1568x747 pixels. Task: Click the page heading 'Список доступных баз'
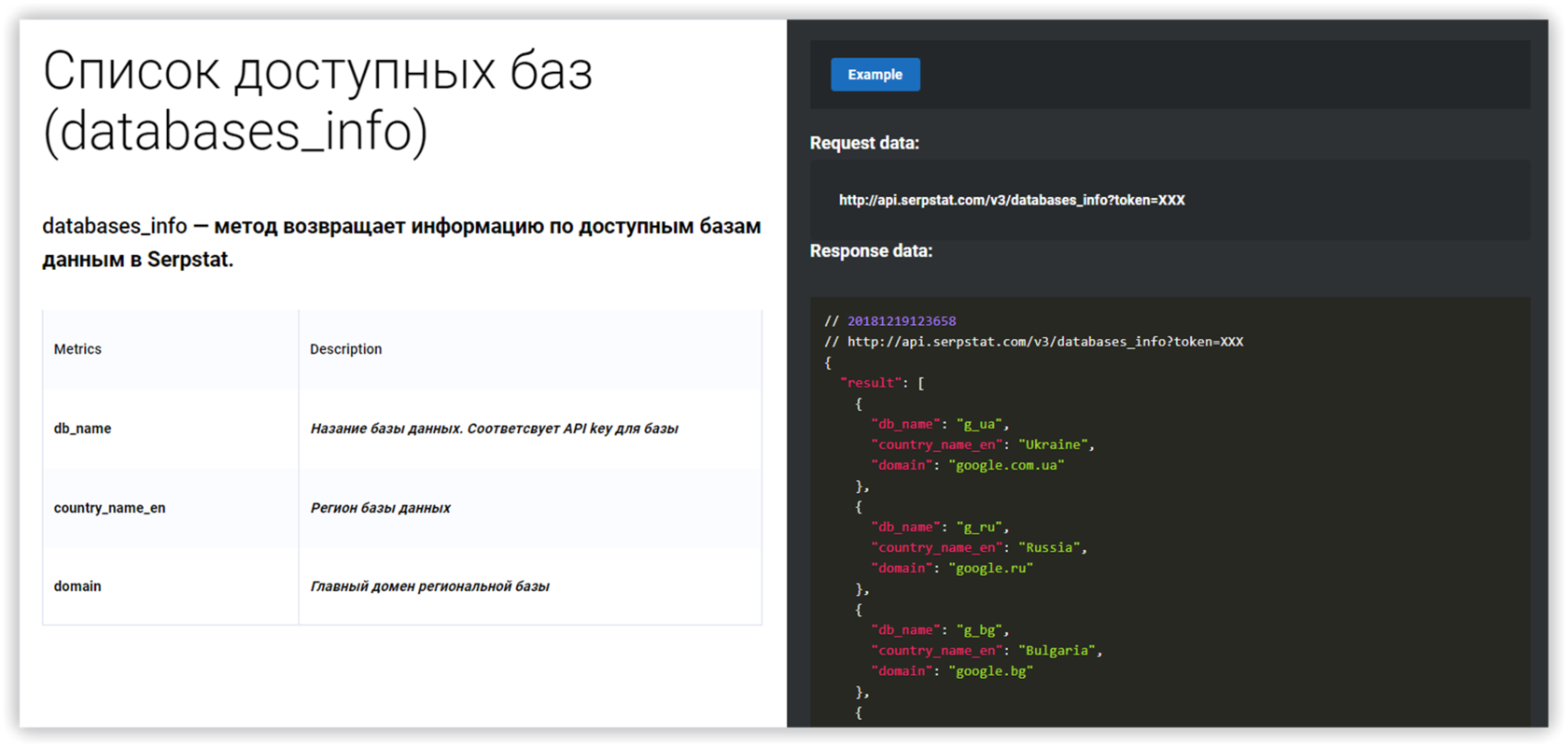[318, 100]
